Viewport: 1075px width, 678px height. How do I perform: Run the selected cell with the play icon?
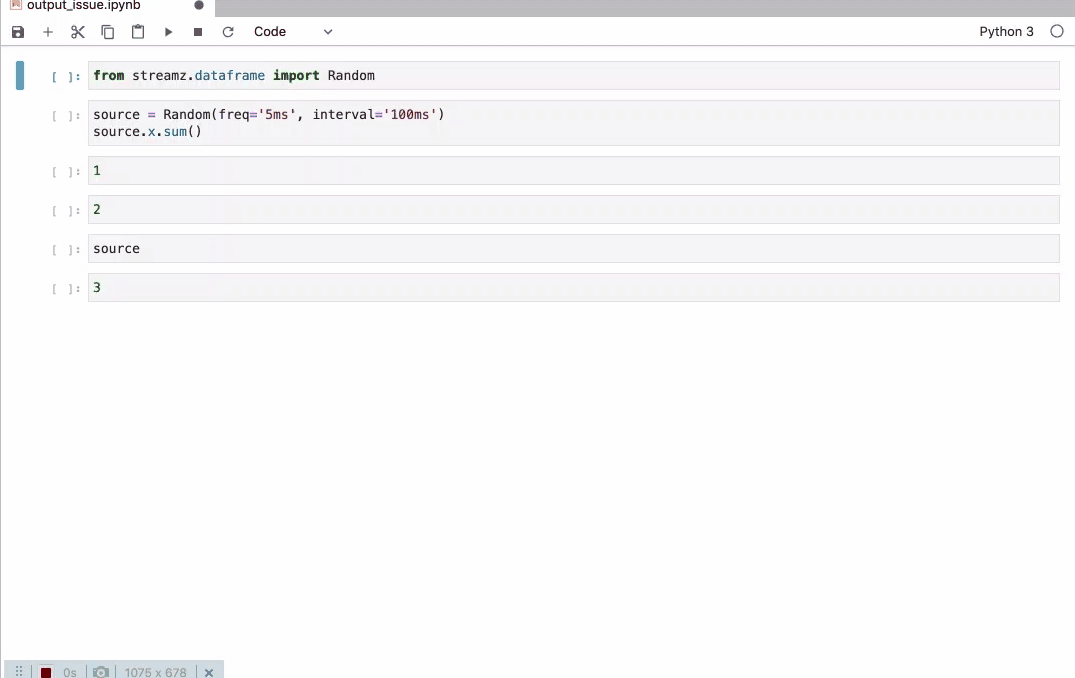click(x=168, y=32)
